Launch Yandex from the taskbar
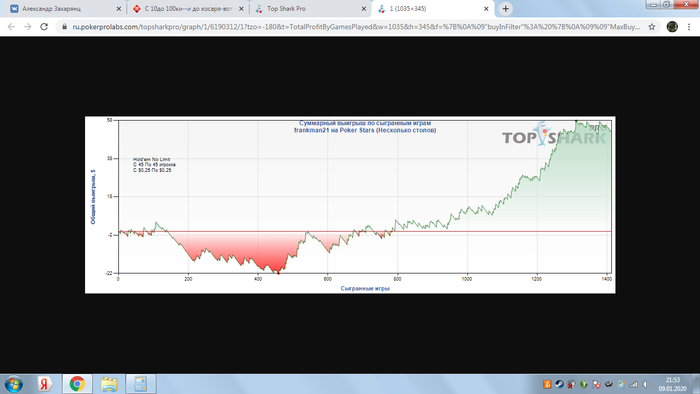The width and height of the screenshot is (700, 394). (x=44, y=384)
